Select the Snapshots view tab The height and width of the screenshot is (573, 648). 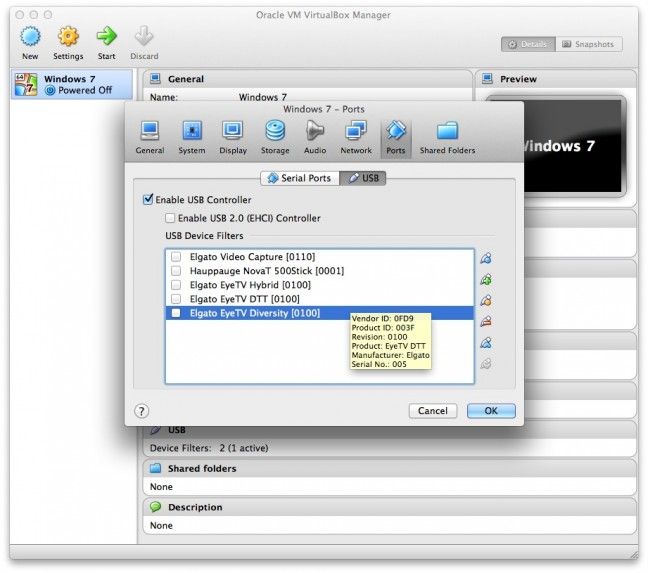(x=589, y=45)
